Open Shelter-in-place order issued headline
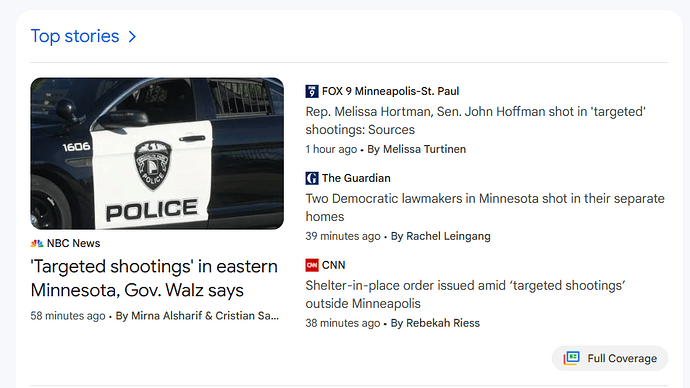This screenshot has height=388, width=690. pyautogui.click(x=465, y=294)
